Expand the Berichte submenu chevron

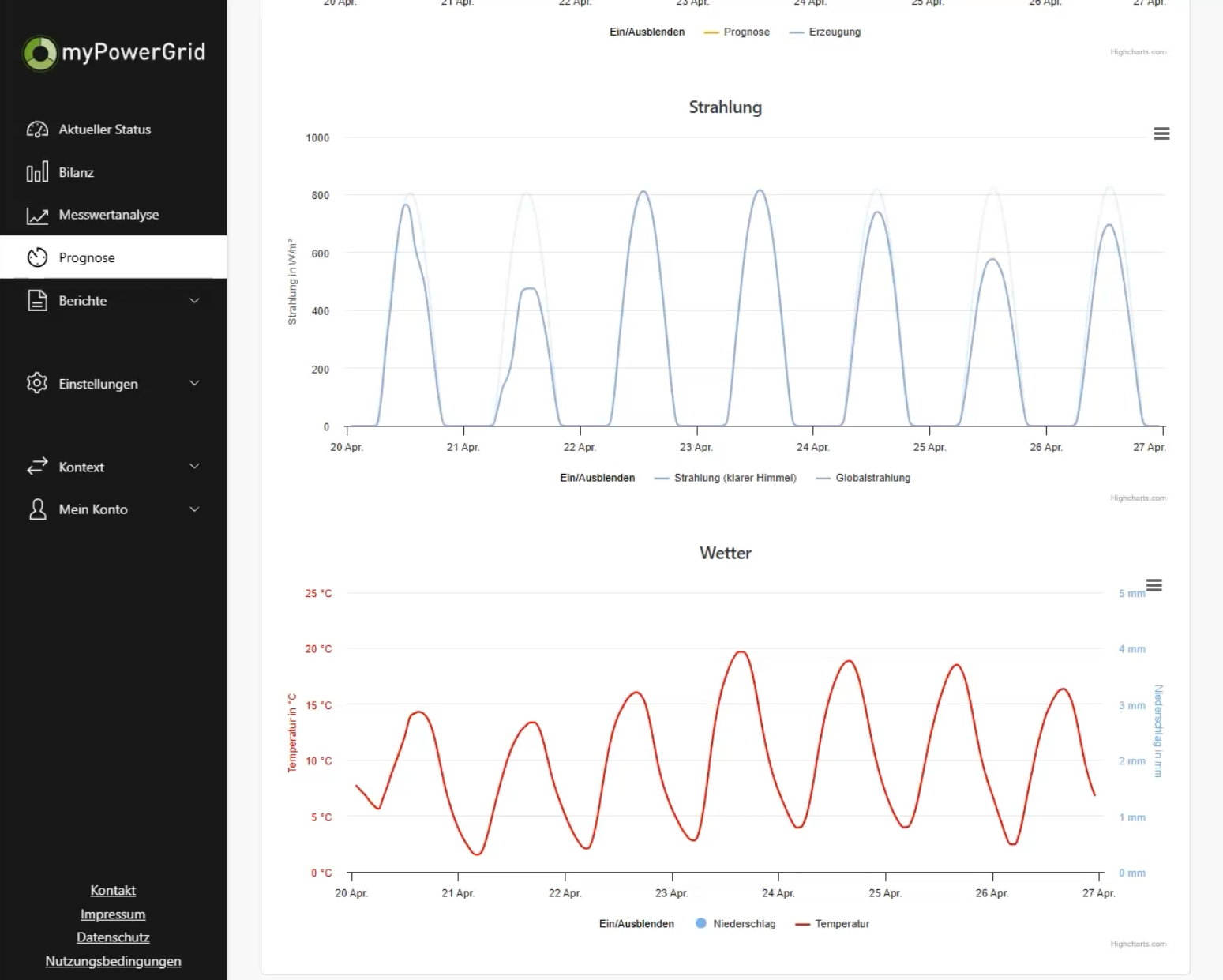(194, 300)
